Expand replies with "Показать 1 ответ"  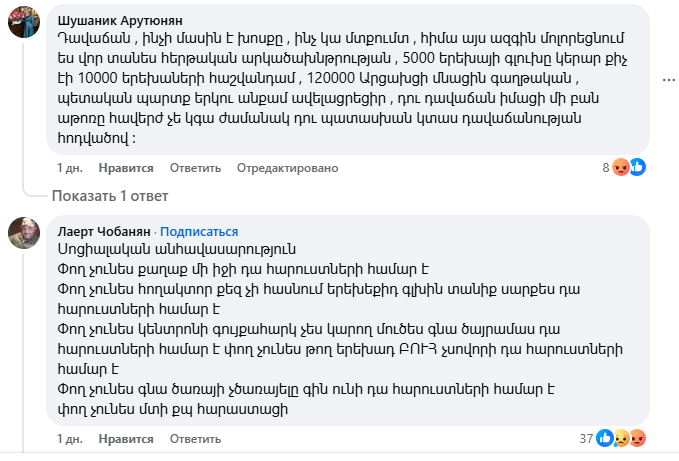tap(110, 195)
